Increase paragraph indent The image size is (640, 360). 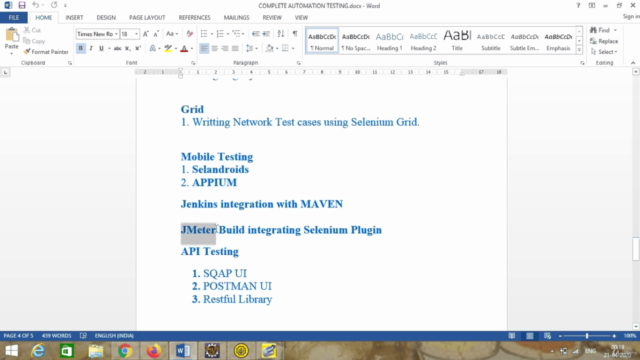(x=266, y=34)
